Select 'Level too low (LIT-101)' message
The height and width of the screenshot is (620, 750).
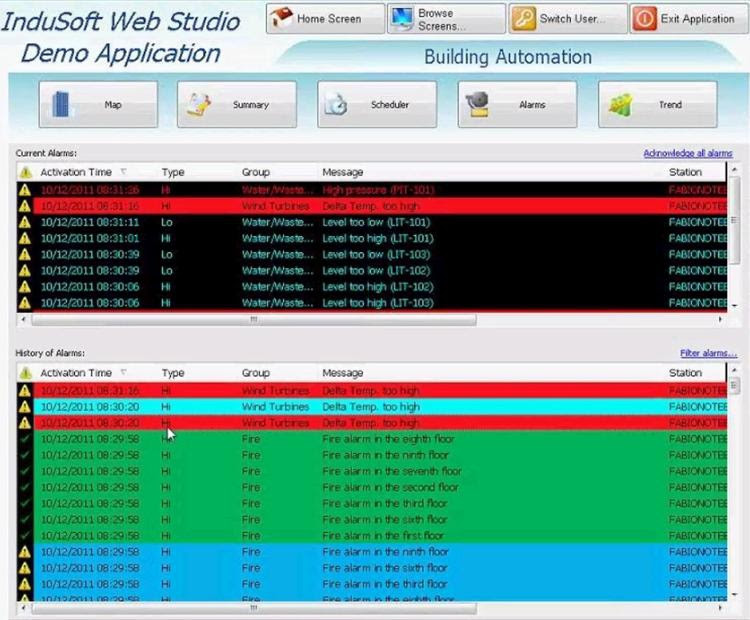tap(376, 222)
